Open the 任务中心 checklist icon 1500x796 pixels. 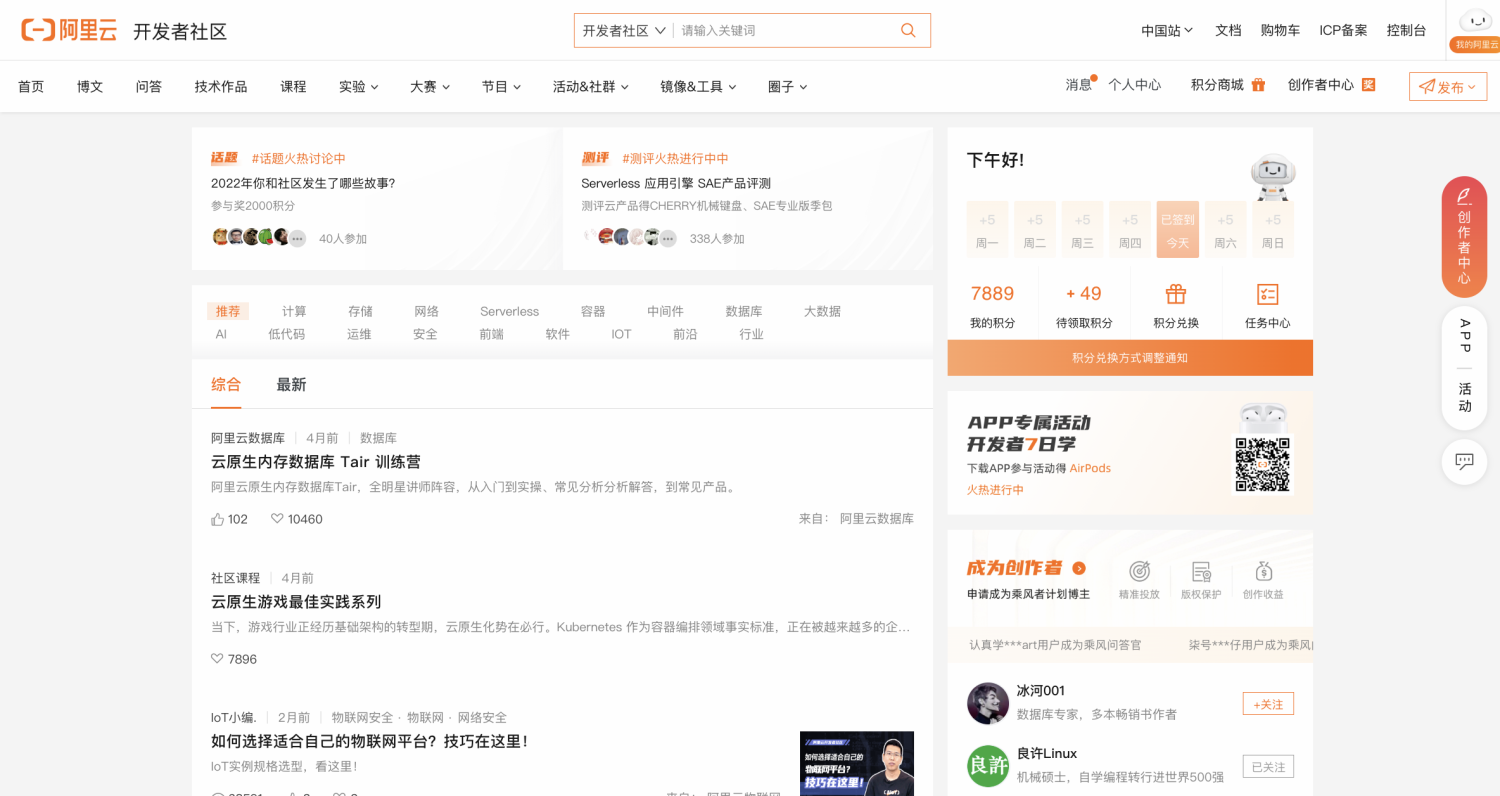click(1267, 294)
